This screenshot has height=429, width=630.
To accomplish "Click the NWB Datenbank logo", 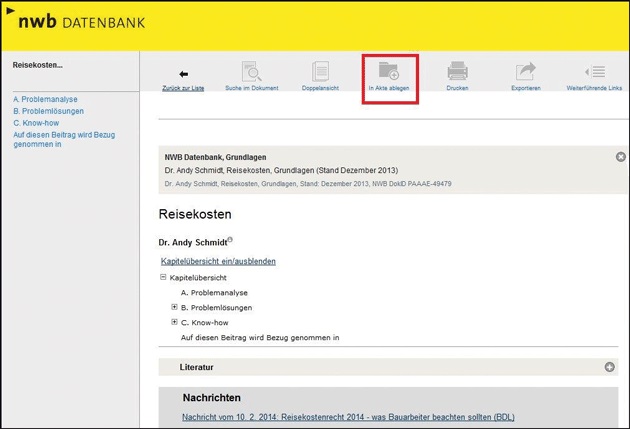I will [80, 22].
